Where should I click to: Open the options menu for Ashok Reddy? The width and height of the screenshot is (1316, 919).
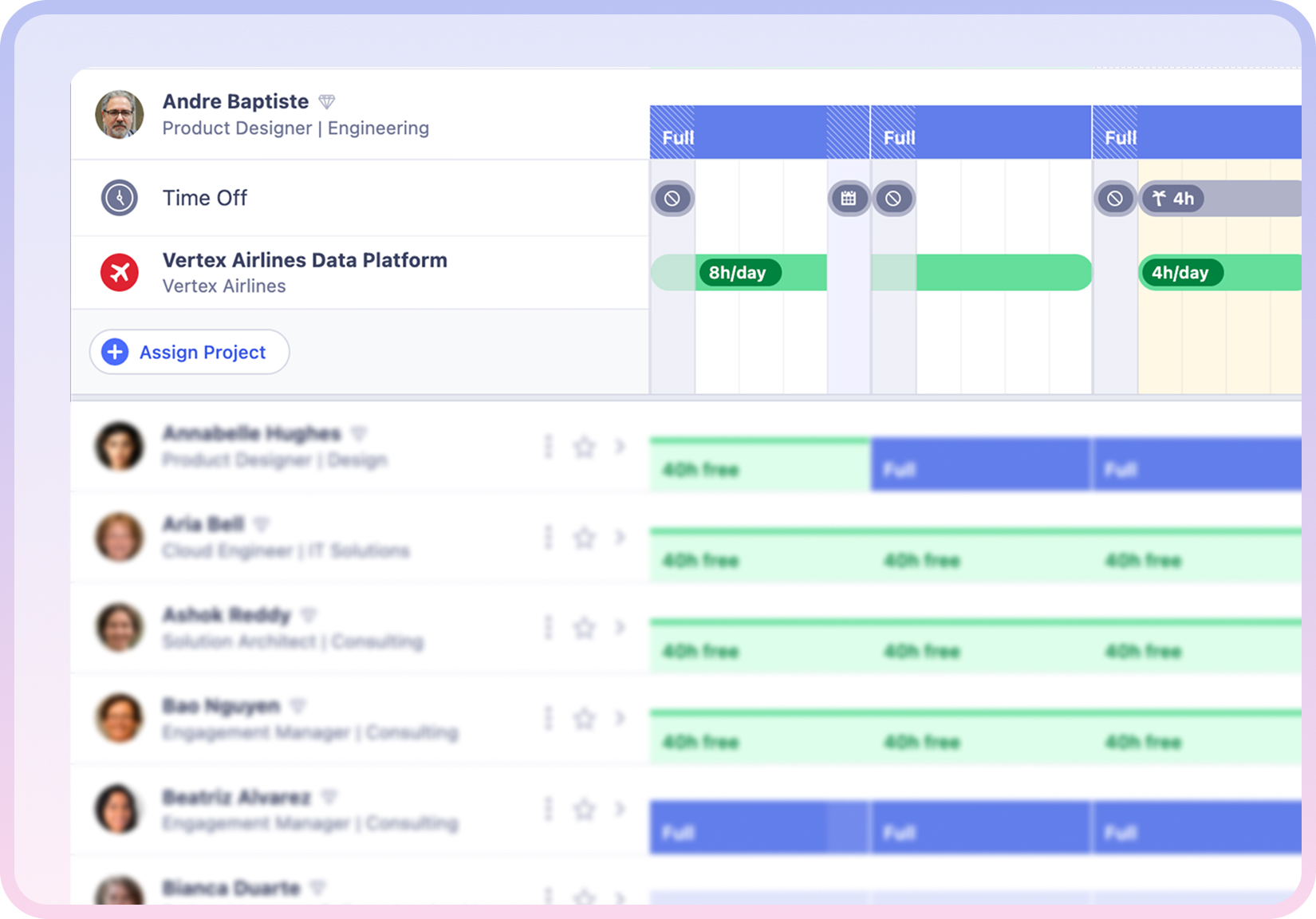click(x=548, y=628)
